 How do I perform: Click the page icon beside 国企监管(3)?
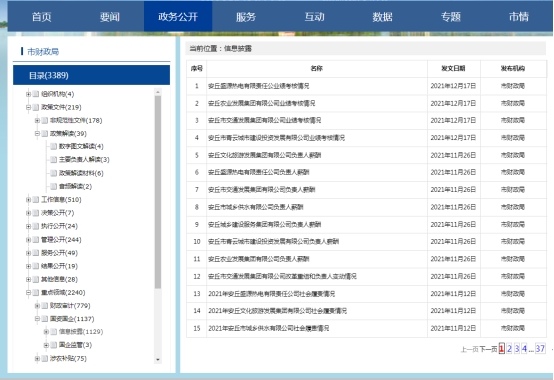(x=53, y=345)
